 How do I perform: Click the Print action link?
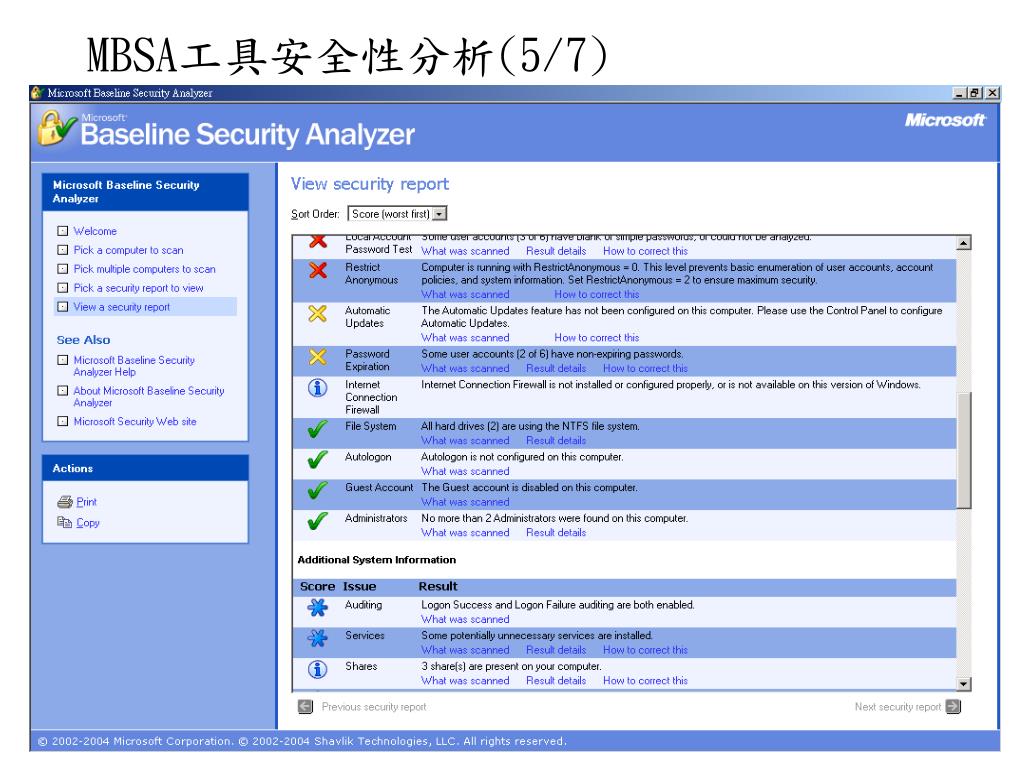(86, 502)
